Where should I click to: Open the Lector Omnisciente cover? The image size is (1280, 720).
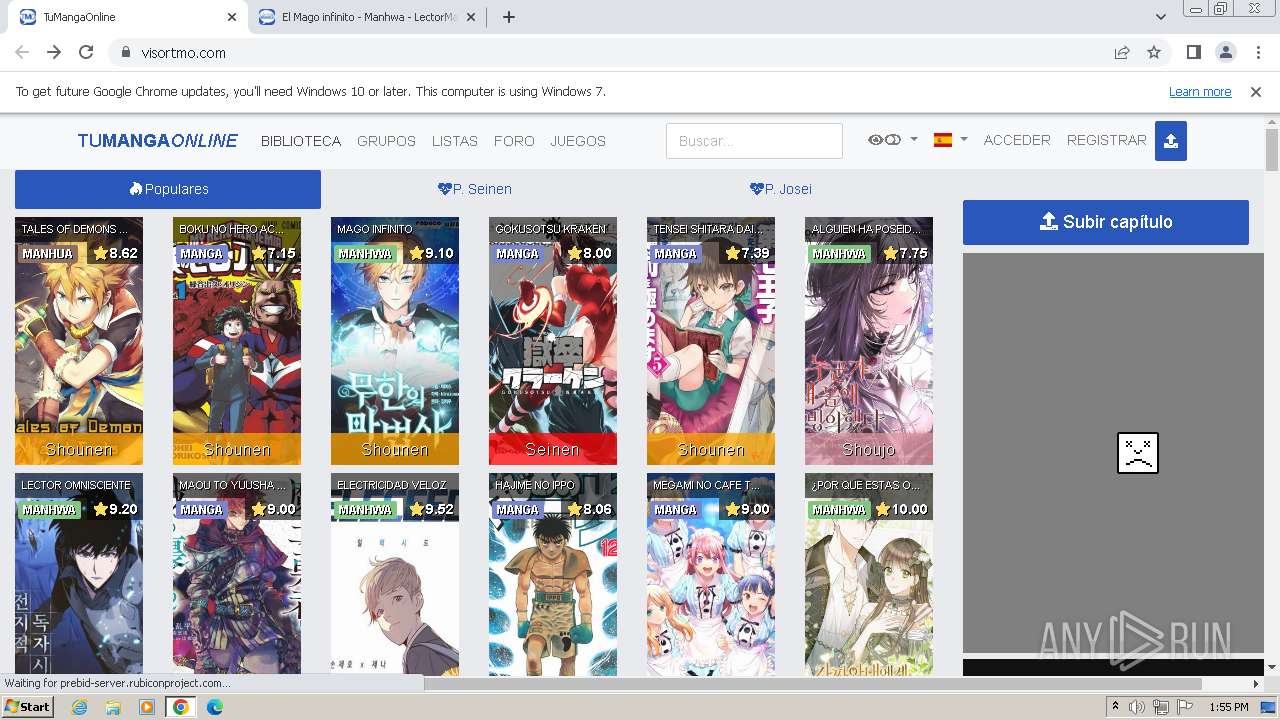[79, 574]
